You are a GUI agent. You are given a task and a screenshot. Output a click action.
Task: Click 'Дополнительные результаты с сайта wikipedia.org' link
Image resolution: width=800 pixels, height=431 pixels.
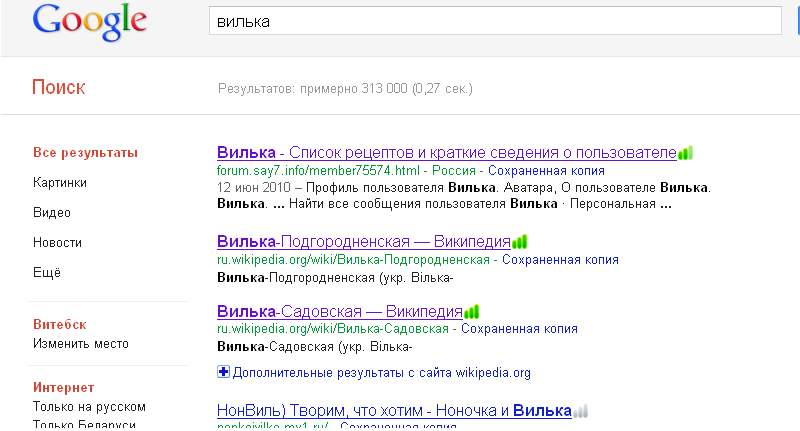(382, 373)
